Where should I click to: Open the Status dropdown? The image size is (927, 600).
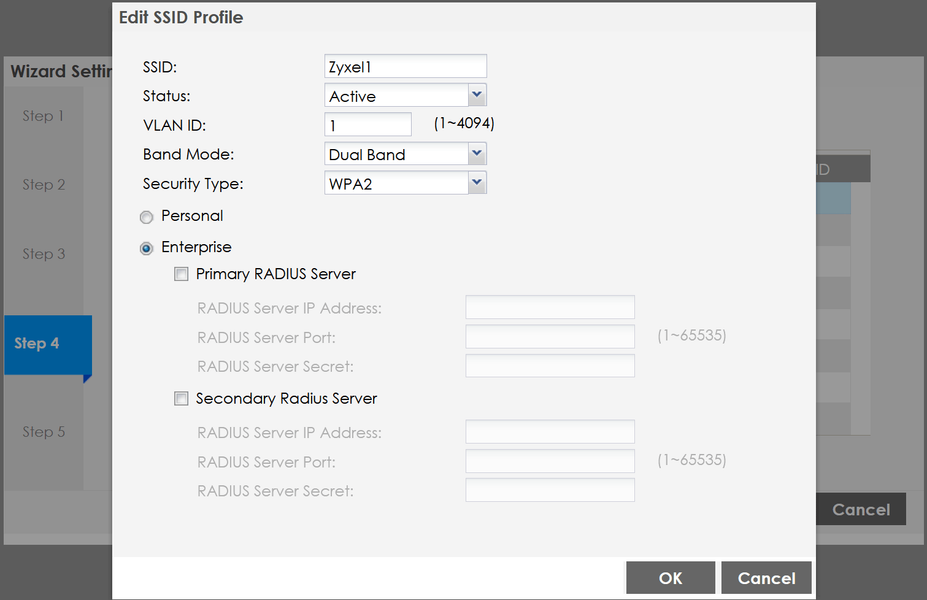[x=406, y=96]
